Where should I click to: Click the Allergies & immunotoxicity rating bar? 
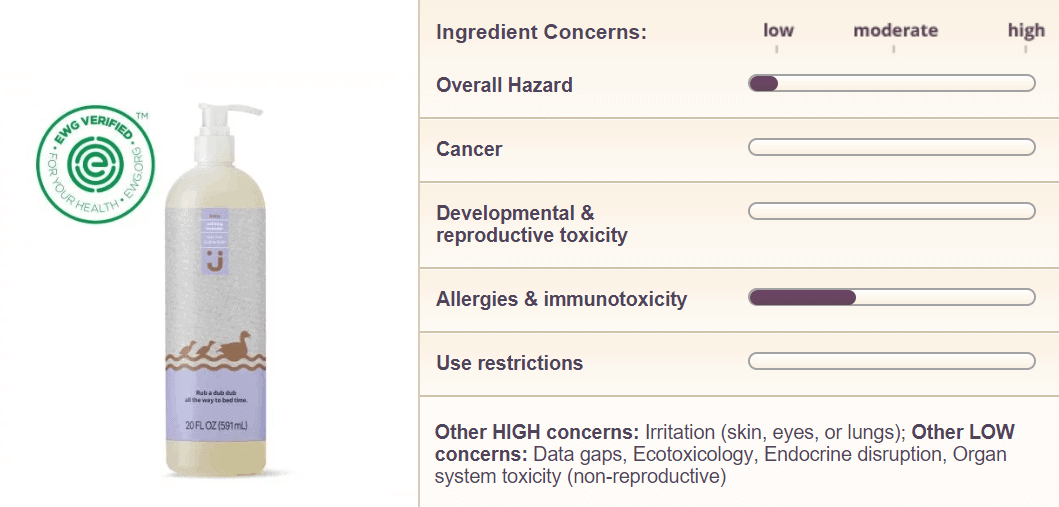tap(892, 297)
